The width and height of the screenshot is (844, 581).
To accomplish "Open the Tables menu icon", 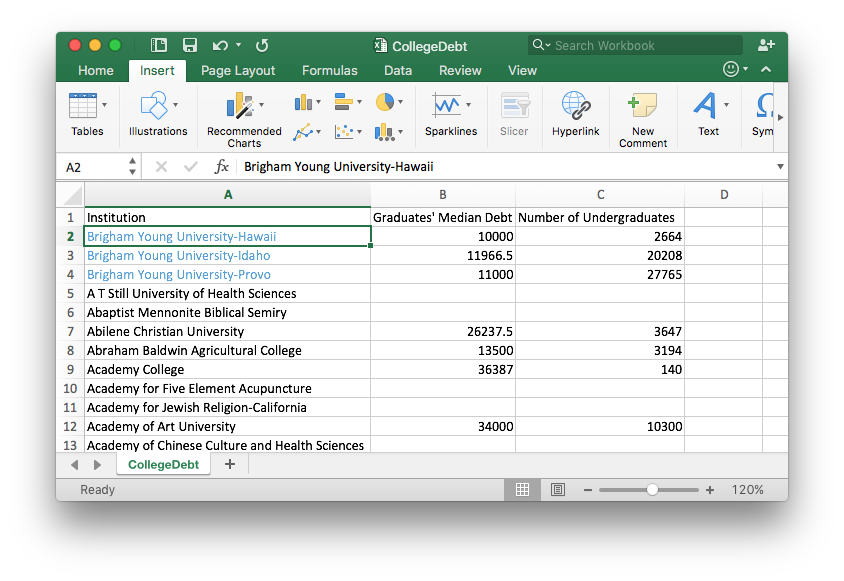I will click(x=83, y=105).
